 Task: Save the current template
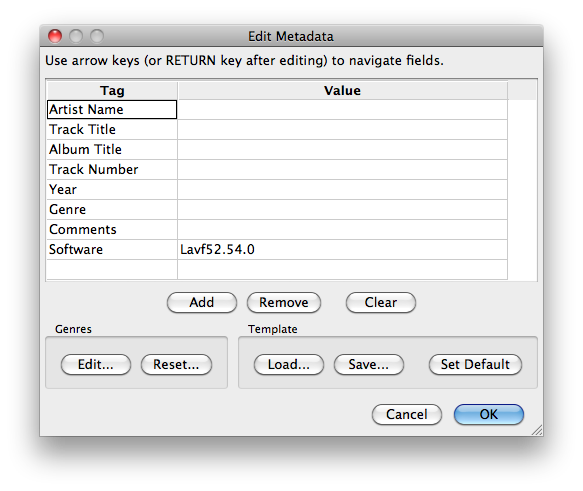click(368, 364)
